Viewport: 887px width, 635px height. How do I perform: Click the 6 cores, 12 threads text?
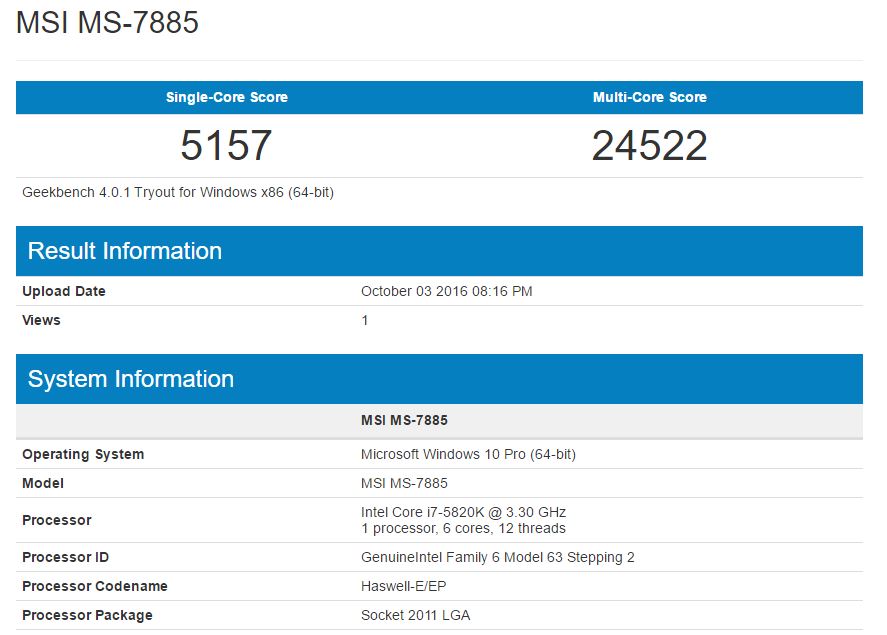pyautogui.click(x=503, y=528)
